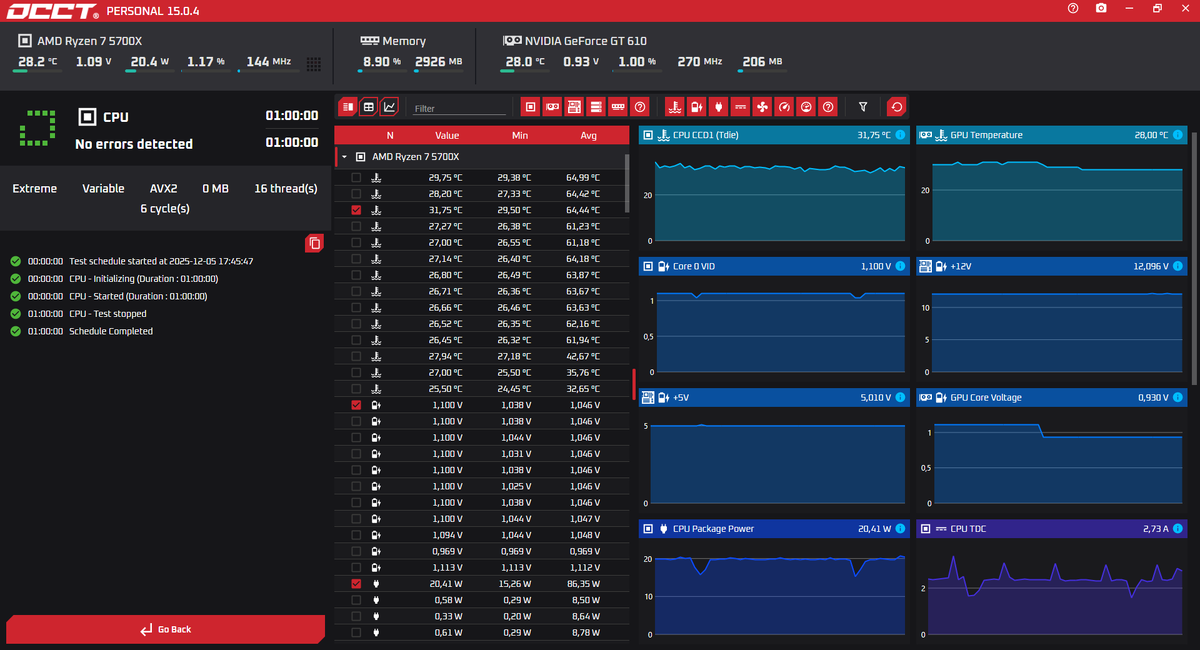The height and width of the screenshot is (650, 1200).
Task: Click the AVX2 instruction set label
Action: (x=164, y=188)
